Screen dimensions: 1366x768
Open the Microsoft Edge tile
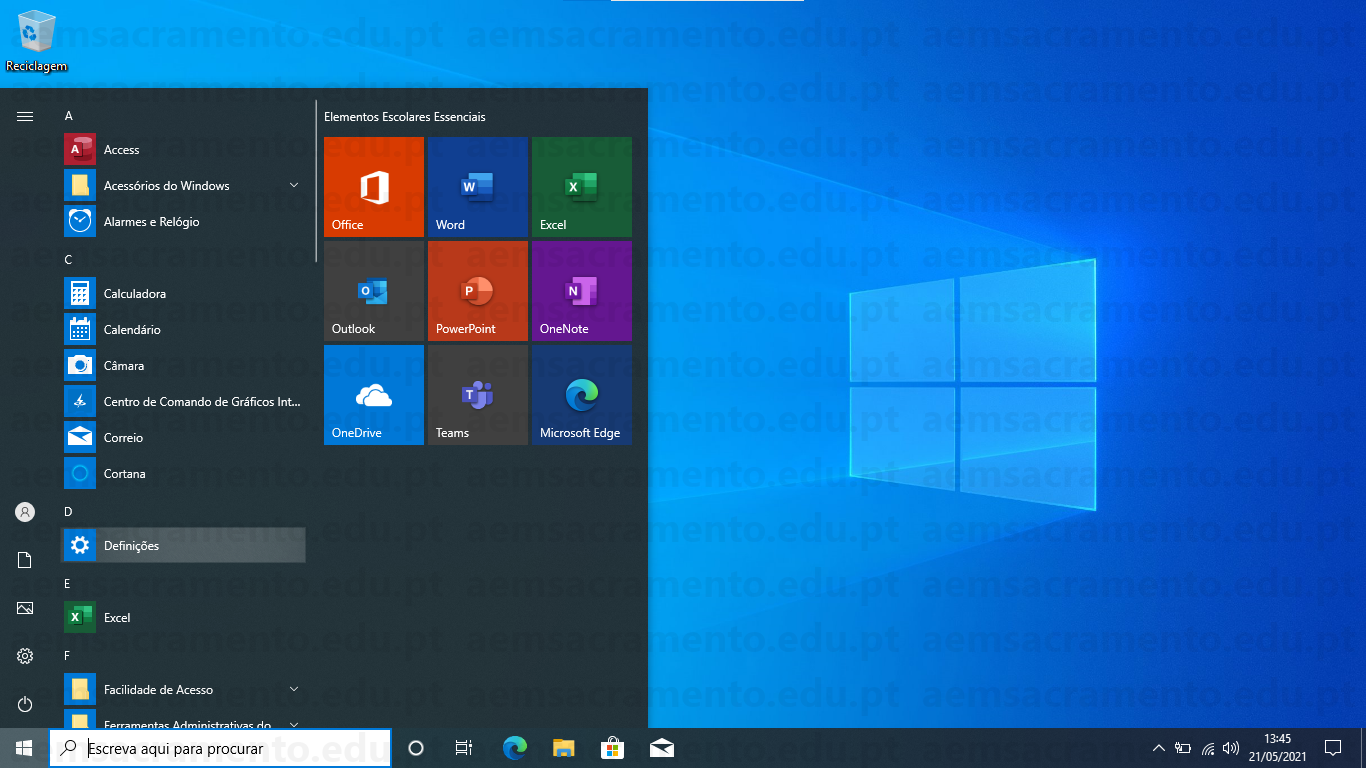click(581, 395)
